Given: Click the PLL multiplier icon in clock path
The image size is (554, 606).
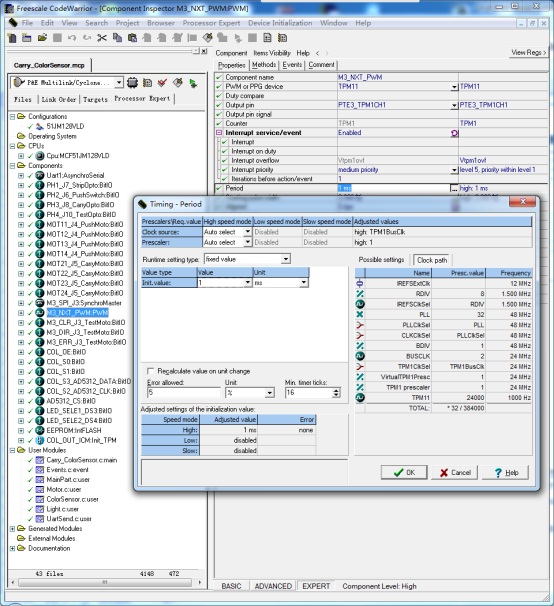Looking at the screenshot, I should pyautogui.click(x=360, y=315).
